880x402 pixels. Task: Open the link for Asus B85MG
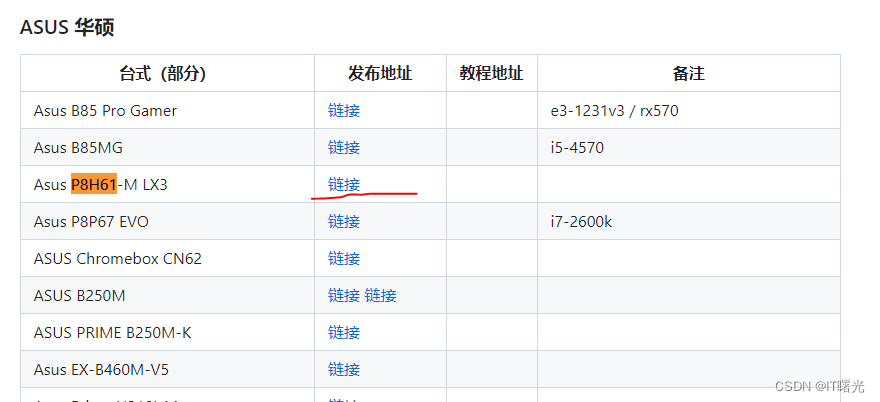tap(343, 148)
